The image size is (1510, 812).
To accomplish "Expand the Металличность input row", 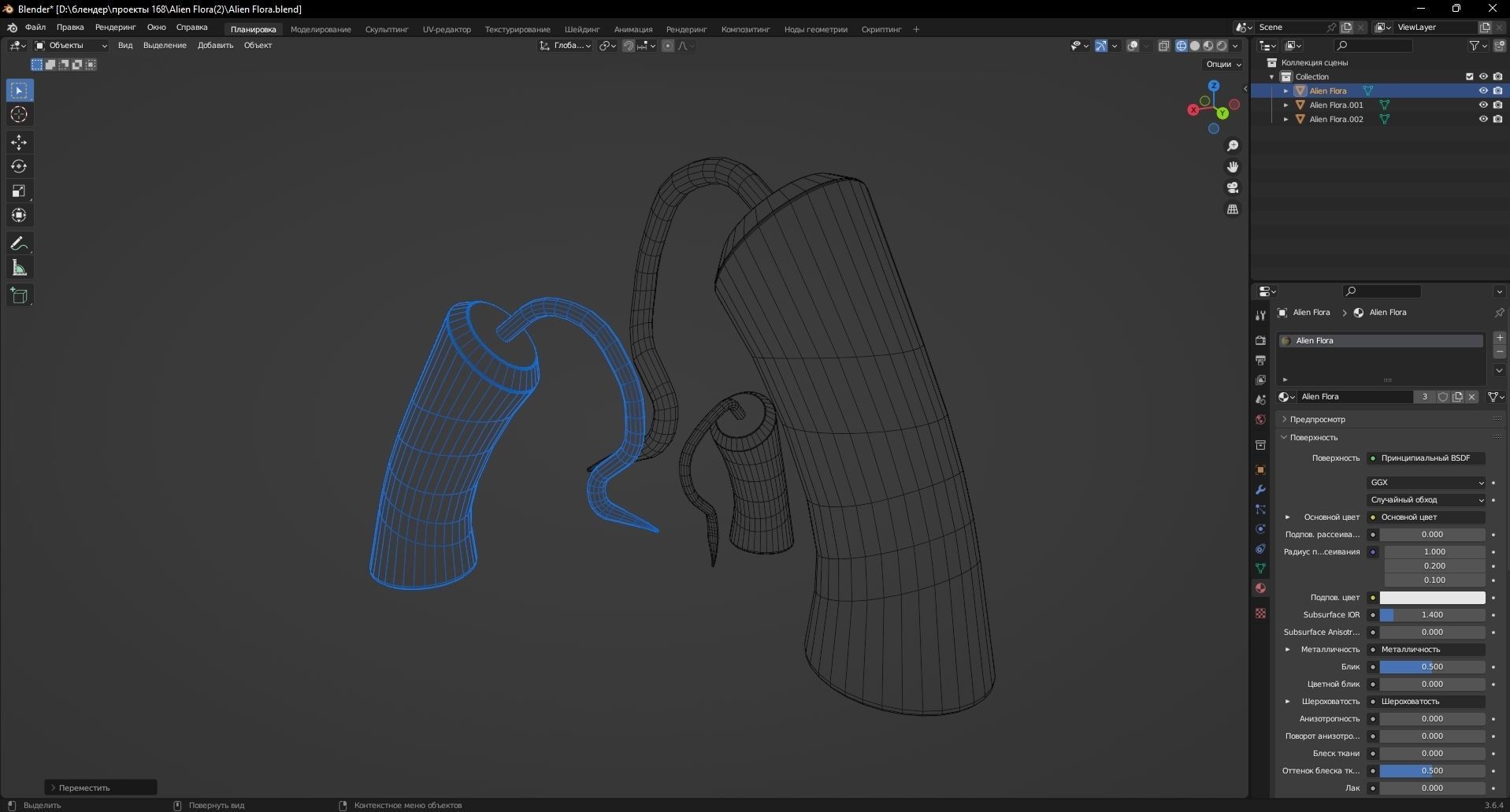I will click(x=1288, y=650).
